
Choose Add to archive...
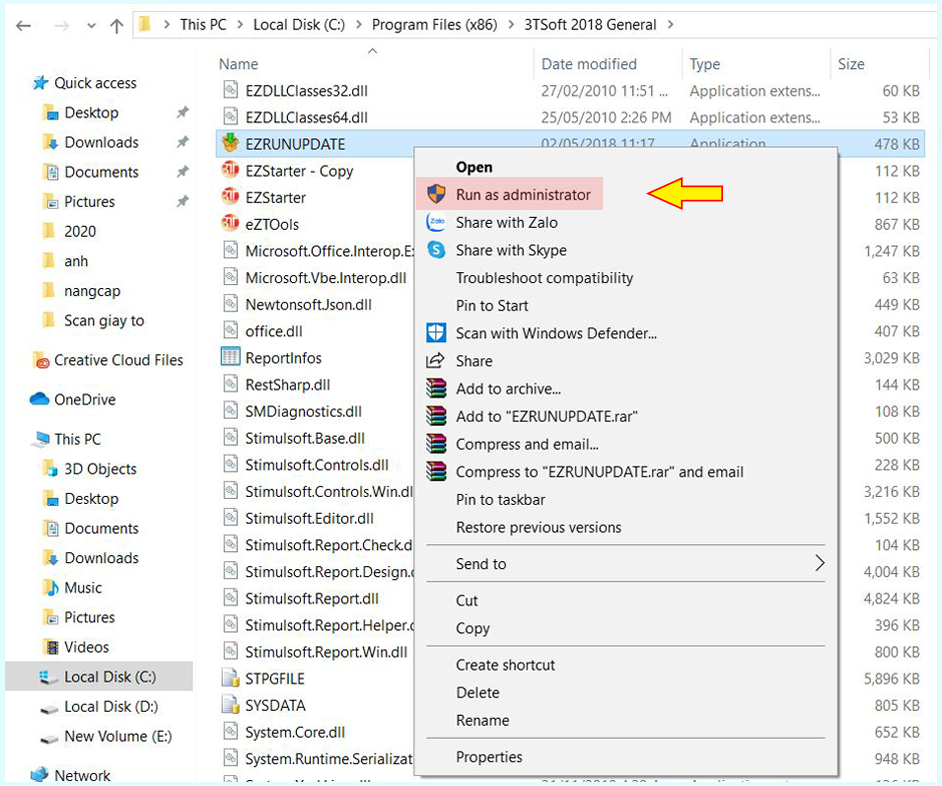point(508,389)
